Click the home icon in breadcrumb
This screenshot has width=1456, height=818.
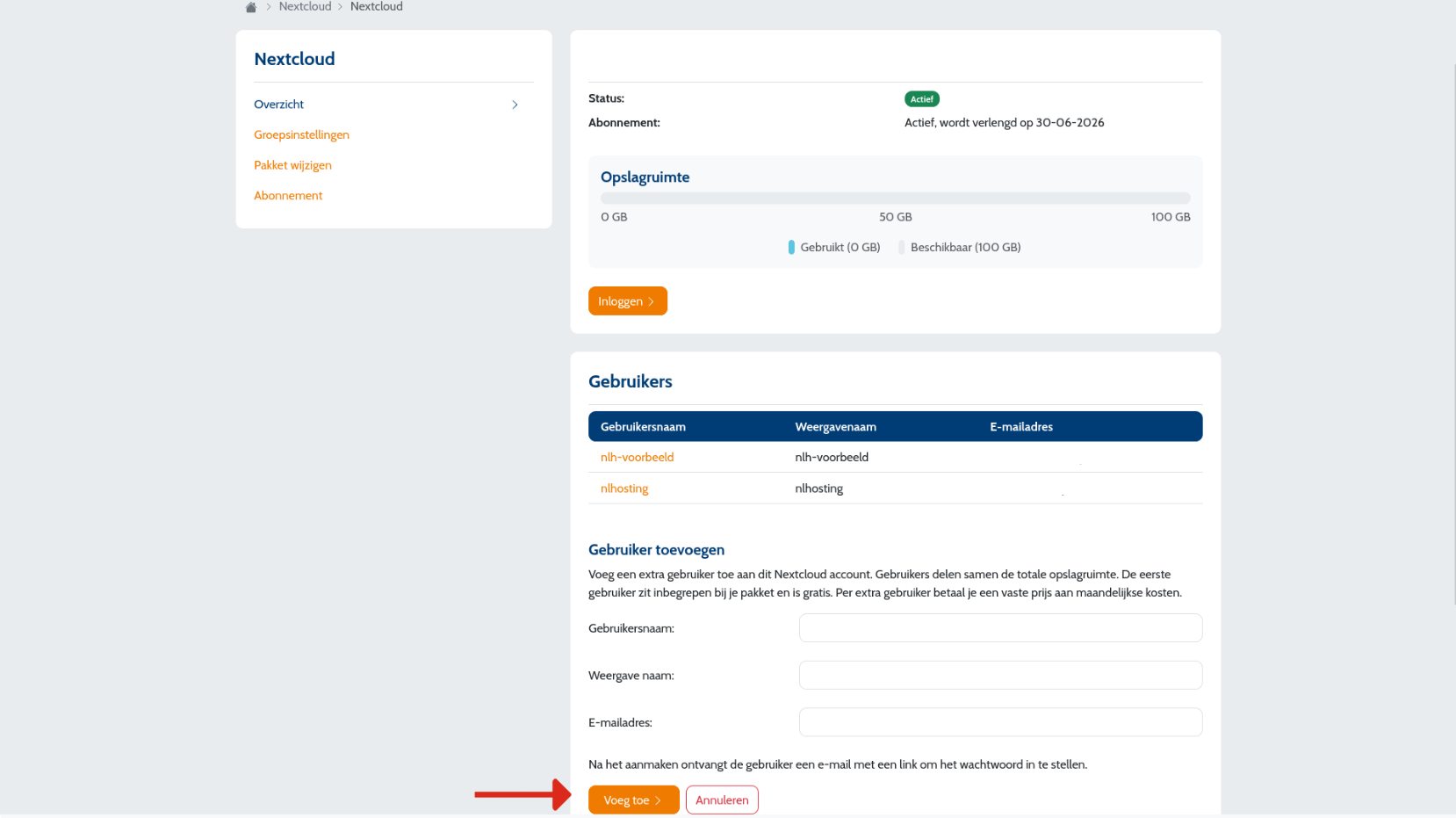coord(251,7)
